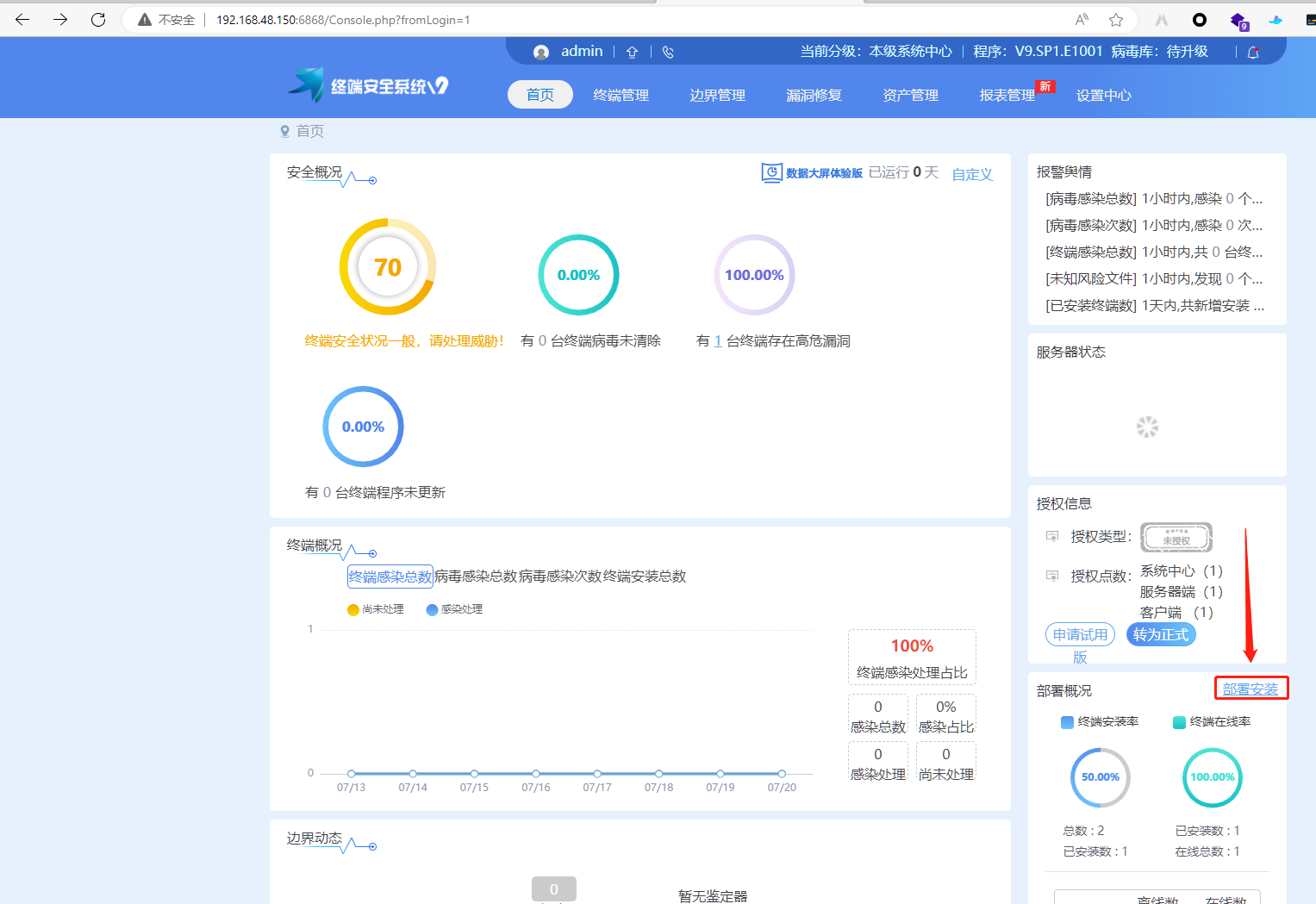Open the 资产管理 menu
This screenshot has width=1316, height=904.
coord(911,95)
